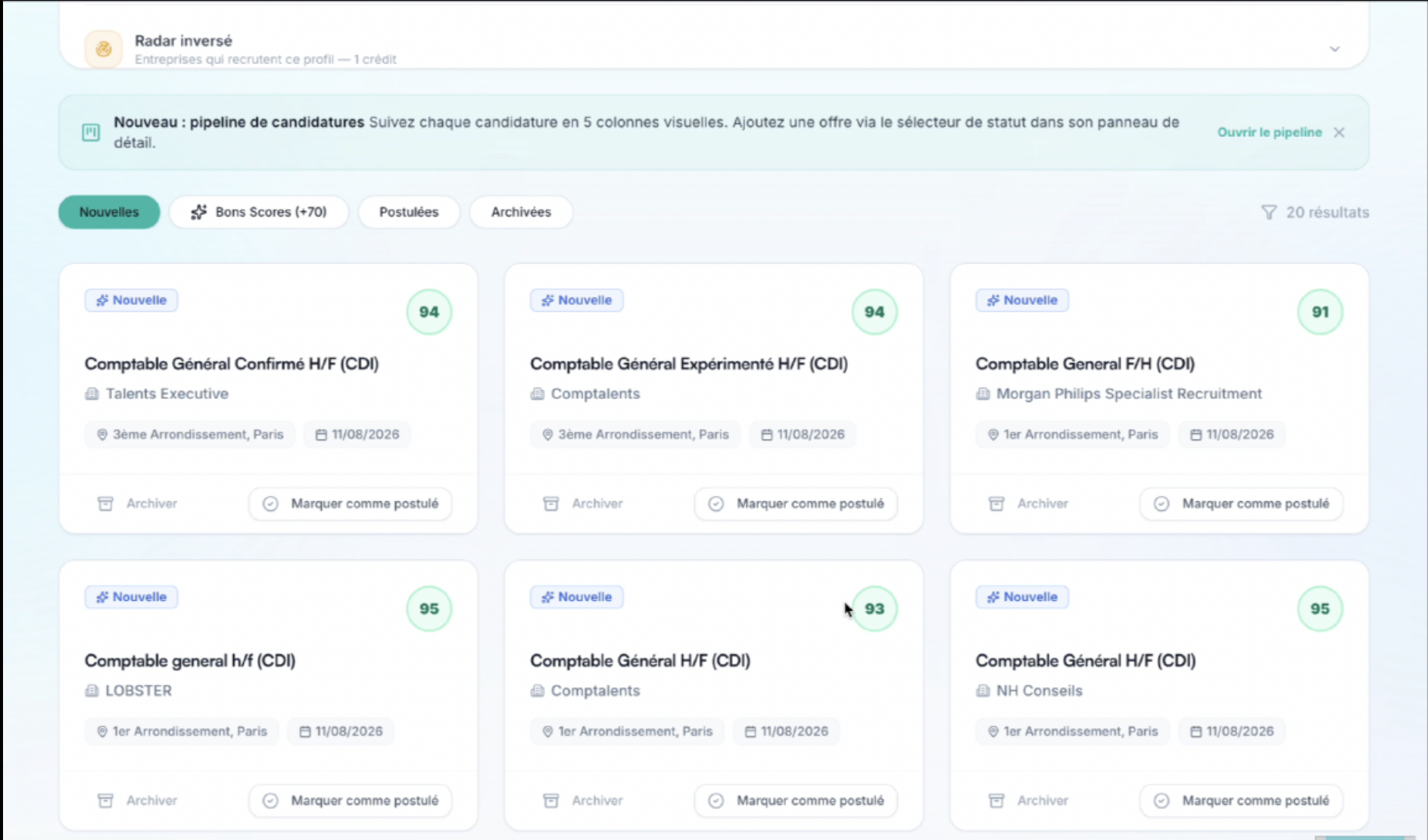Click the score 95 badge on LOBSTER card

pos(429,608)
